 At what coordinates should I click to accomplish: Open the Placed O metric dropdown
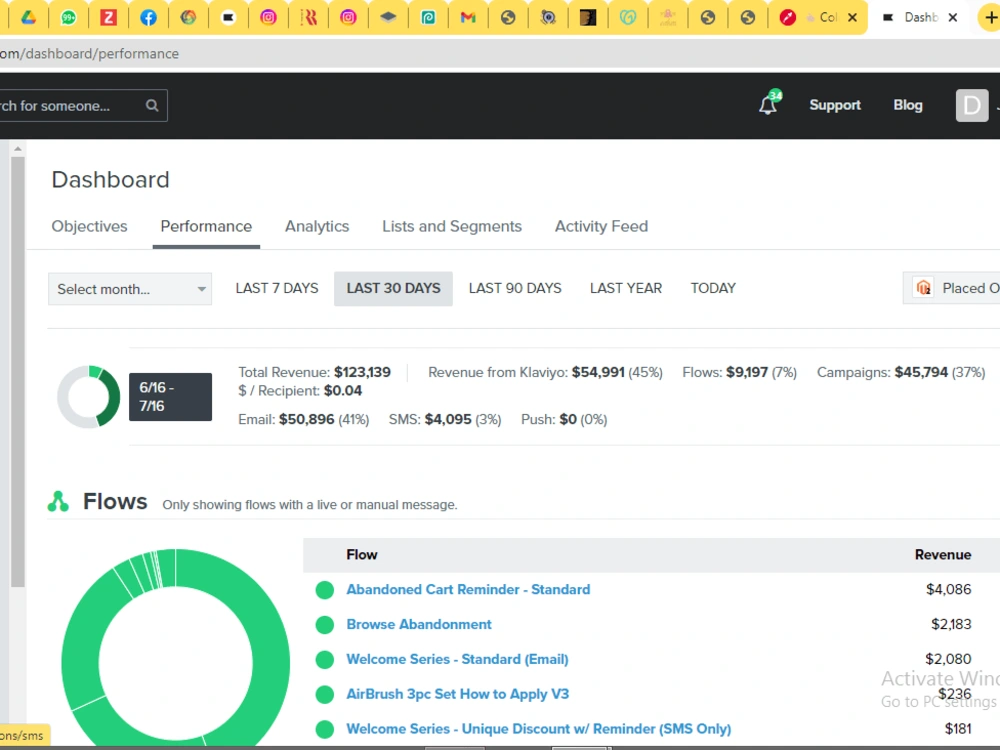952,288
